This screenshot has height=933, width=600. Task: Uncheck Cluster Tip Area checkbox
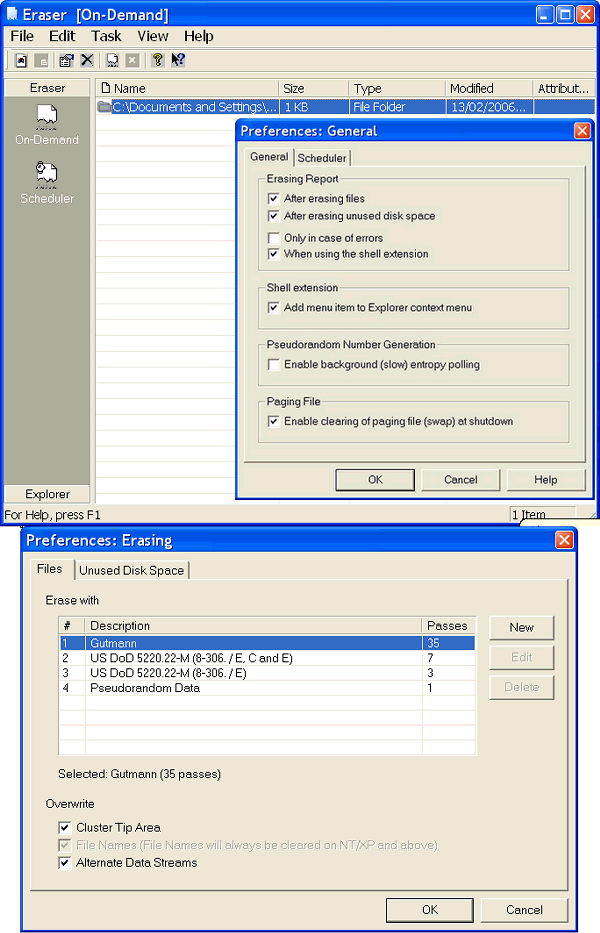click(x=65, y=828)
